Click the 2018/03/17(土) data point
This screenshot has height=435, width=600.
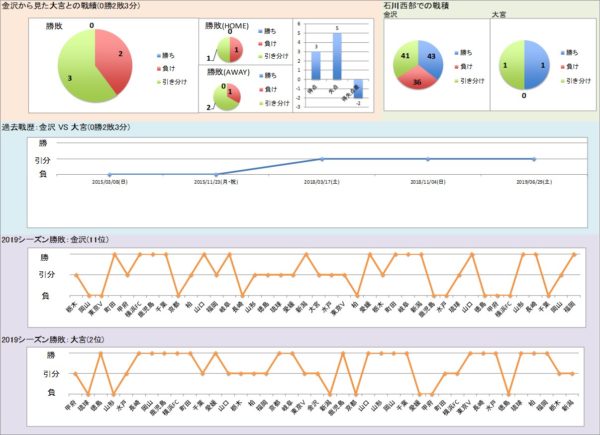click(322, 159)
